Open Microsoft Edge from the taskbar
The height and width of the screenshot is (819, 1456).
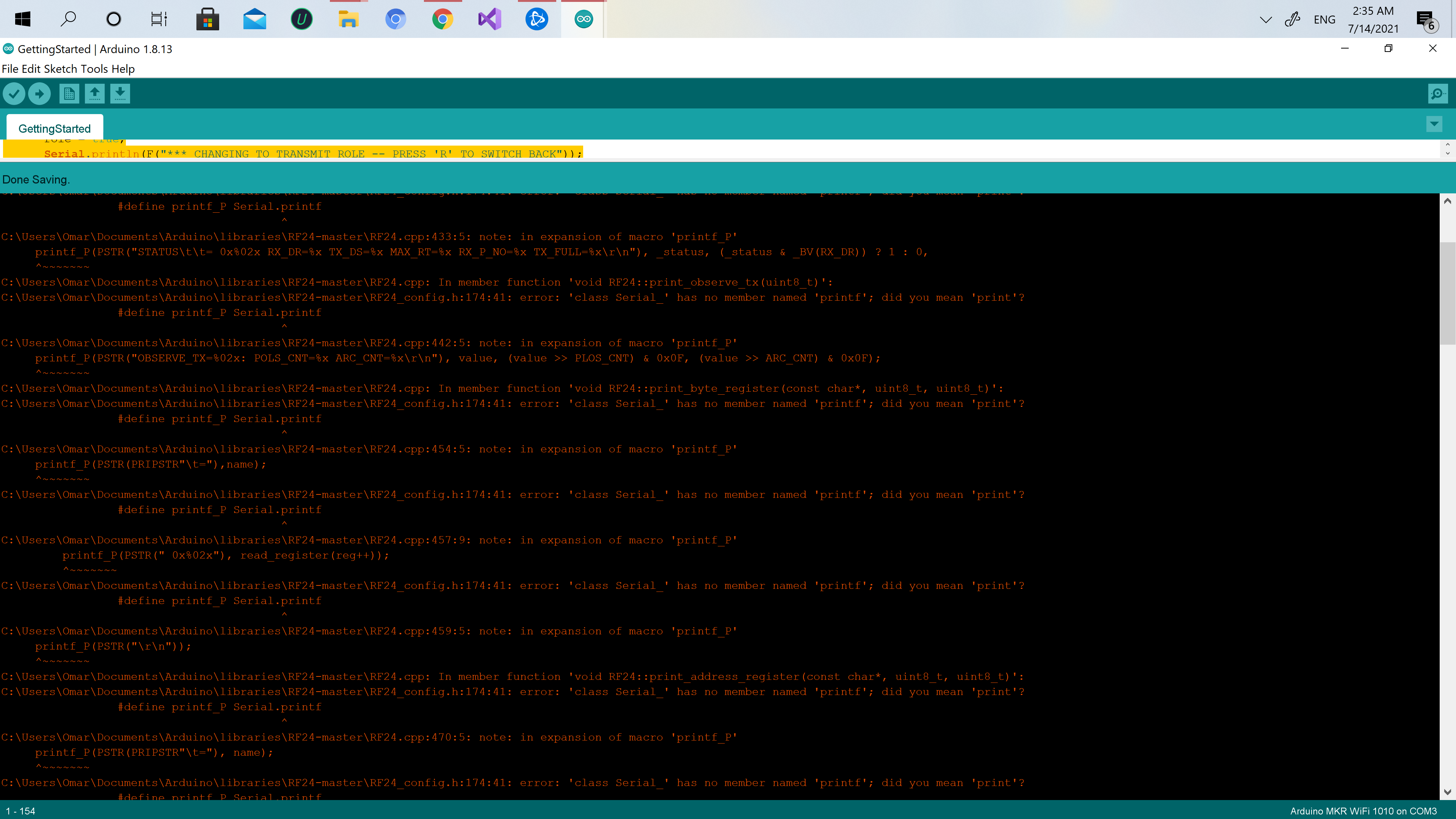pos(395,19)
